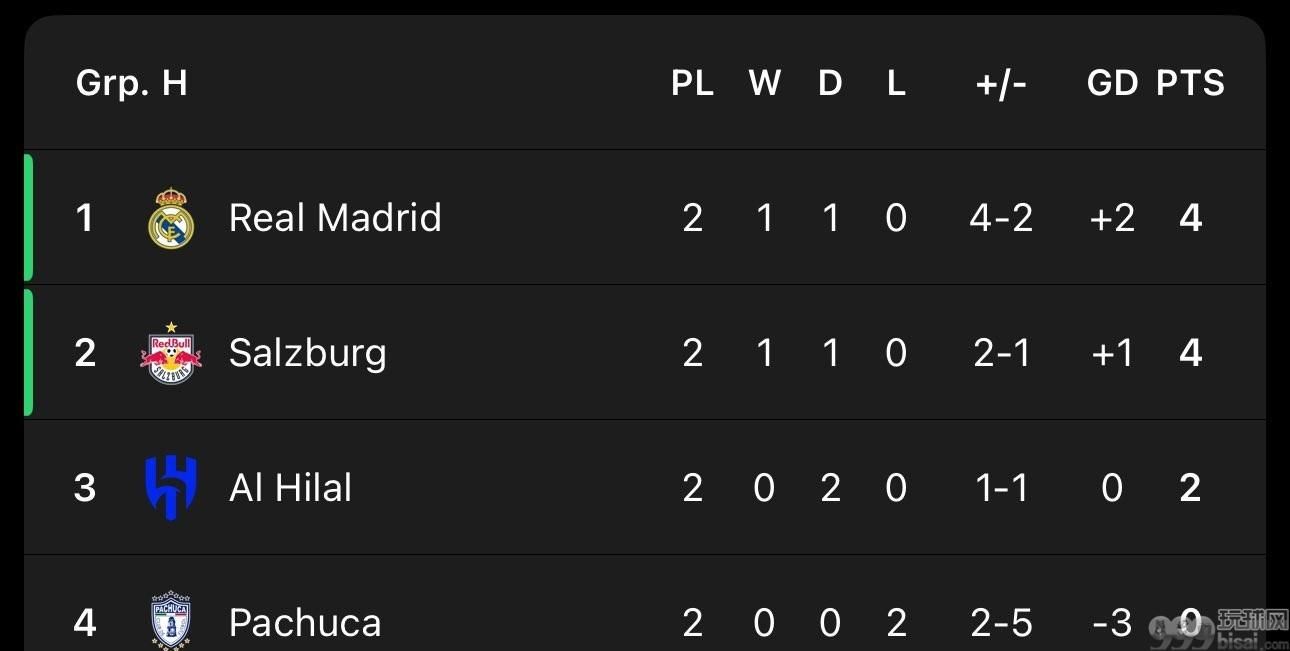Click the PTS column header

1190,83
